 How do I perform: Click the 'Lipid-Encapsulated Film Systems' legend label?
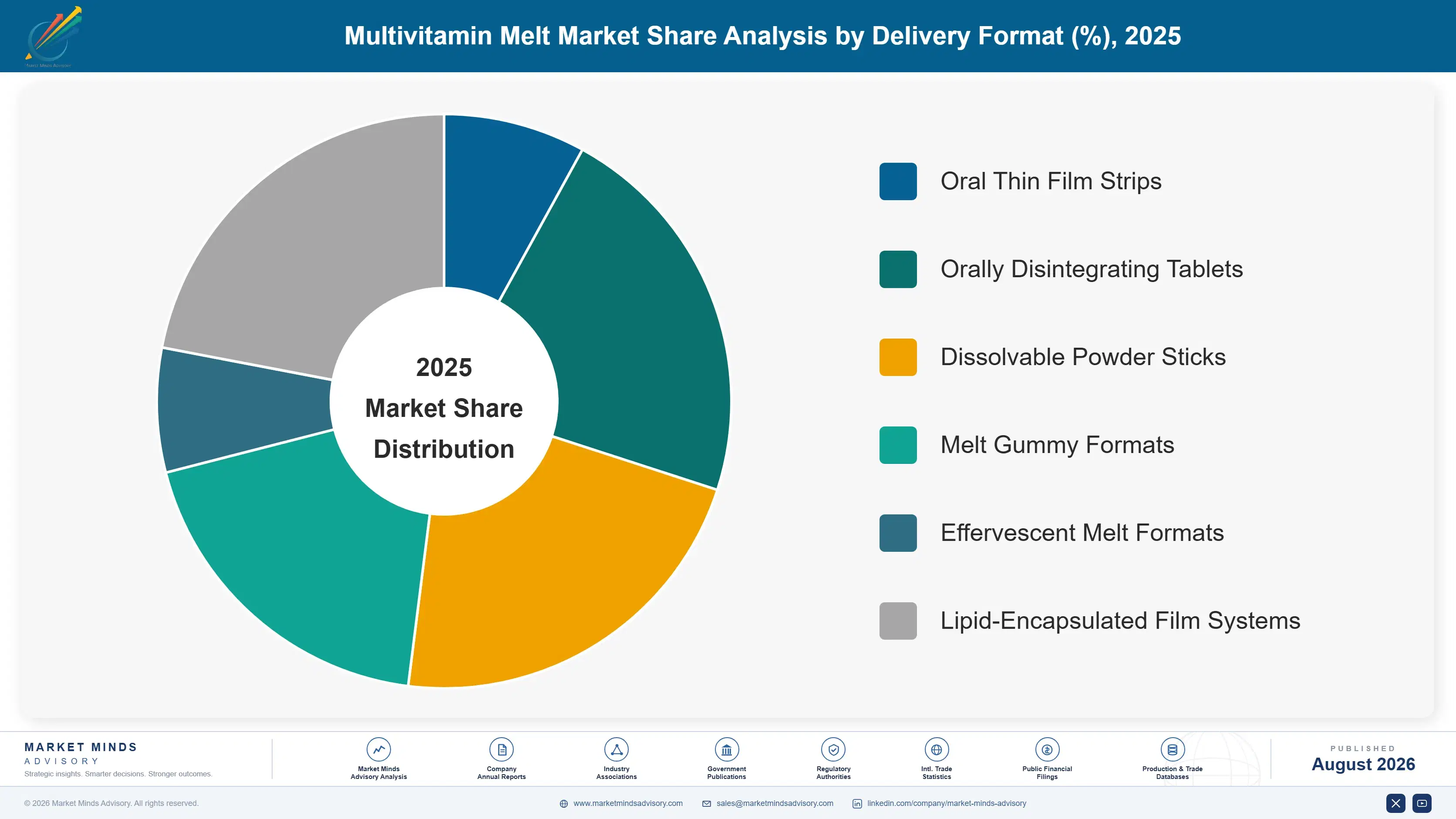coord(1120,621)
